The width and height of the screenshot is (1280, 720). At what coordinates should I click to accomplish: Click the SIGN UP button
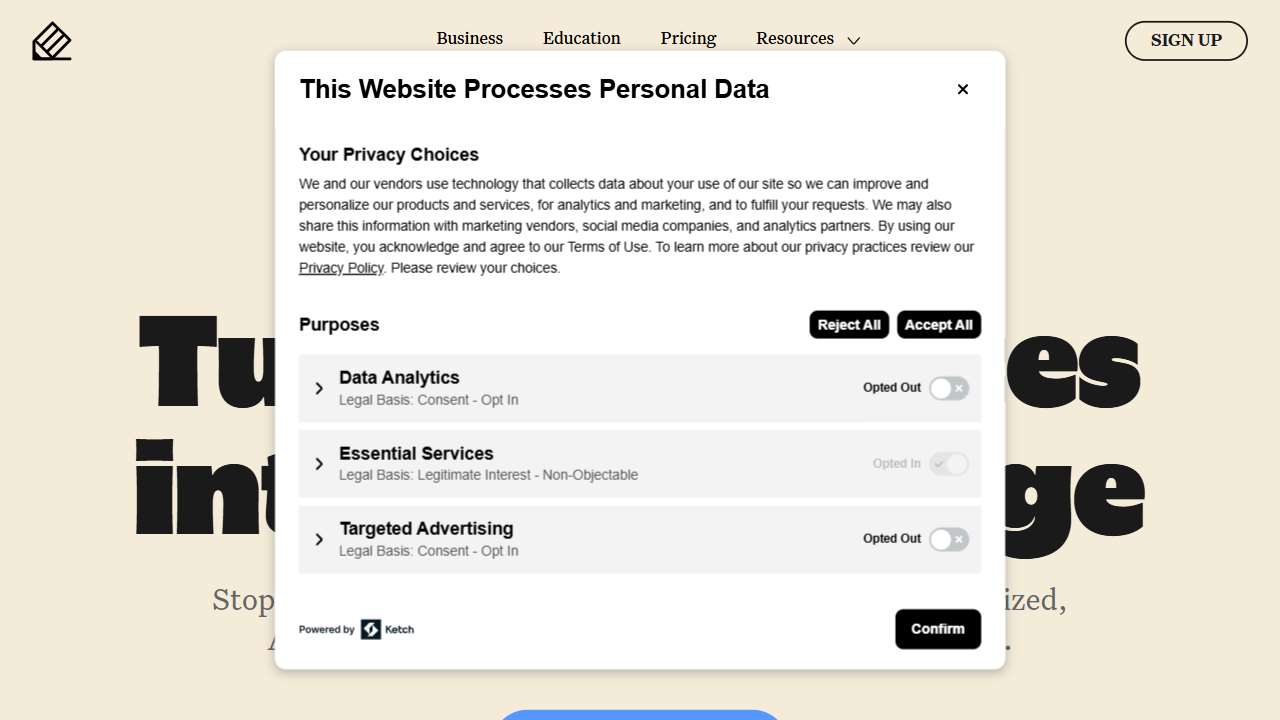1186,41
